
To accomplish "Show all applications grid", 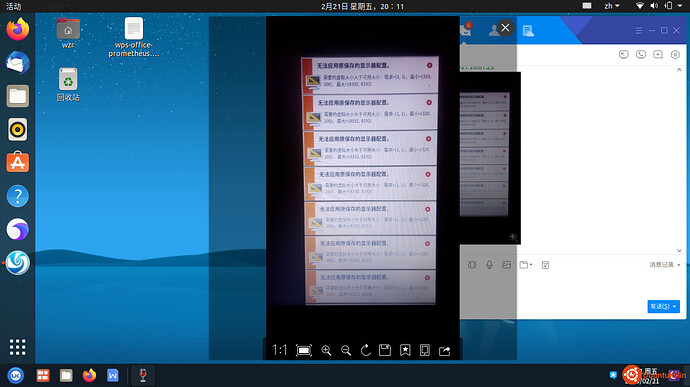I will (18, 347).
